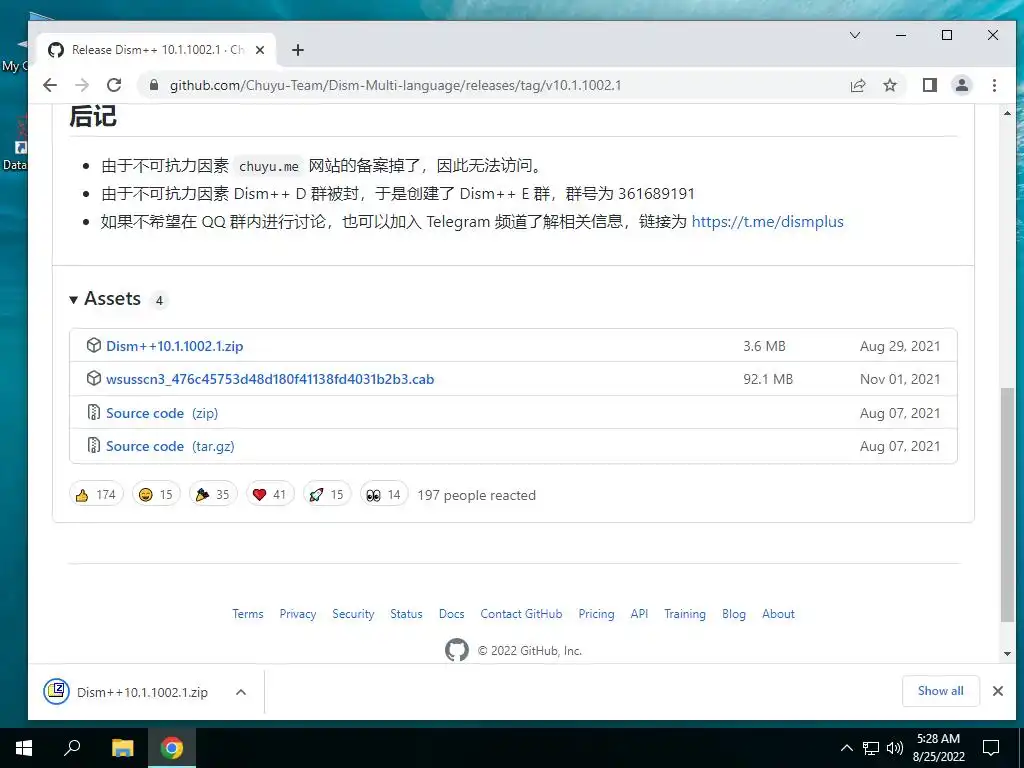The image size is (1024, 768).
Task: Download Source code (tar.gz)
Action: click(x=170, y=446)
